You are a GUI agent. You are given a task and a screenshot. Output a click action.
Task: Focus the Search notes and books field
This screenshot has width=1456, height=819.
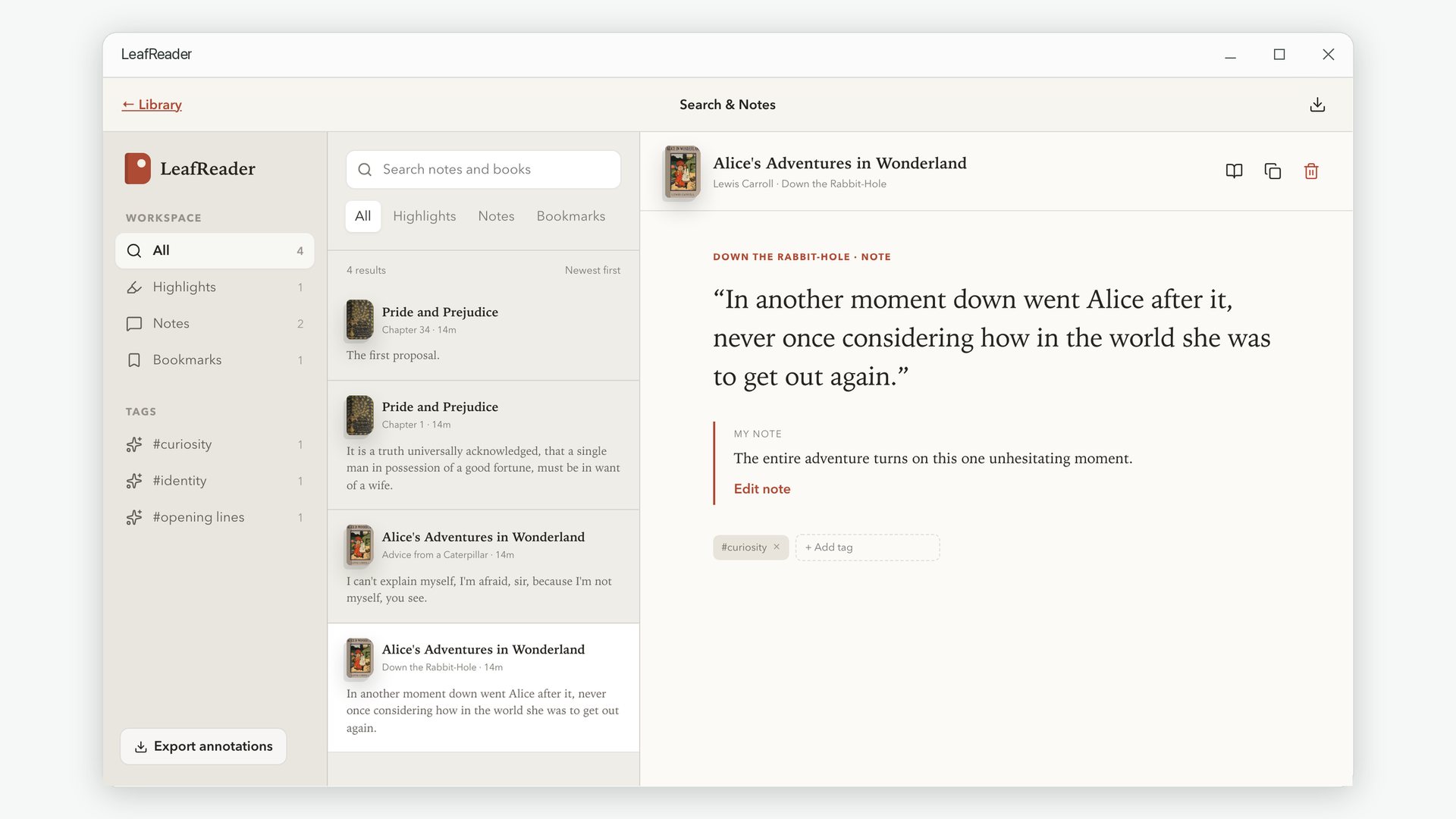point(483,170)
